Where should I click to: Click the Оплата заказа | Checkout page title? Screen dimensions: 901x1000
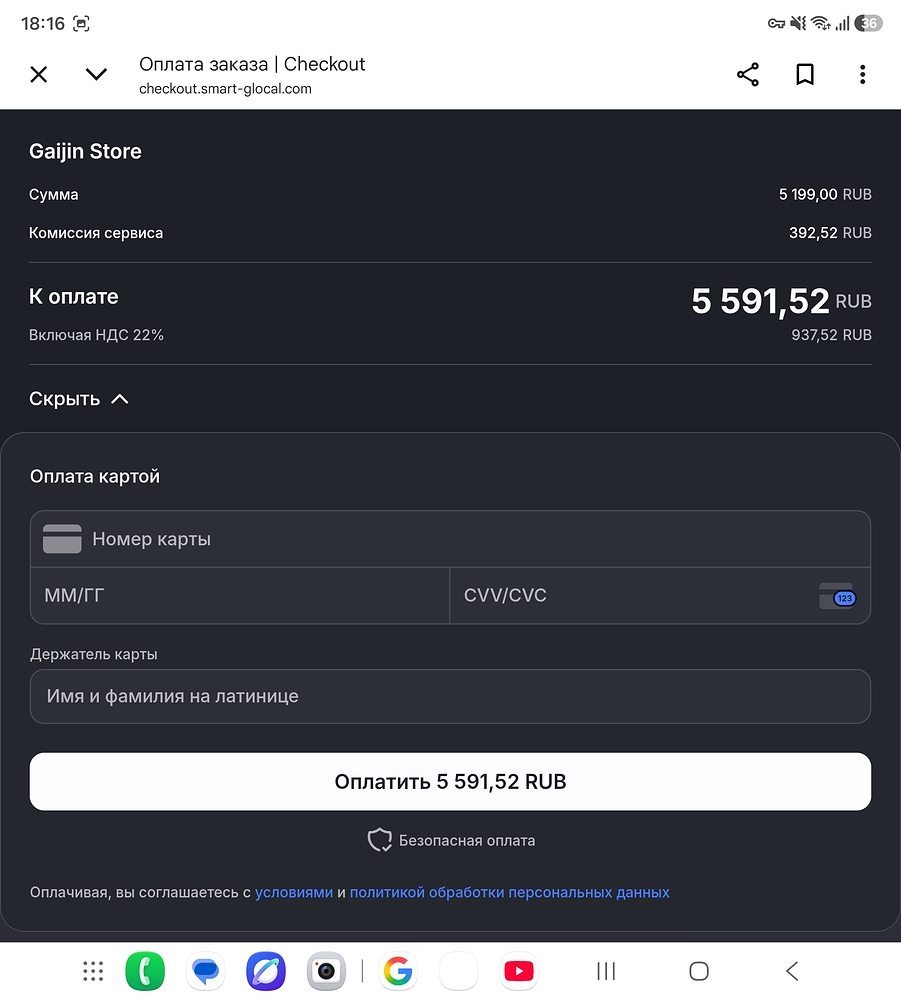[x=252, y=64]
